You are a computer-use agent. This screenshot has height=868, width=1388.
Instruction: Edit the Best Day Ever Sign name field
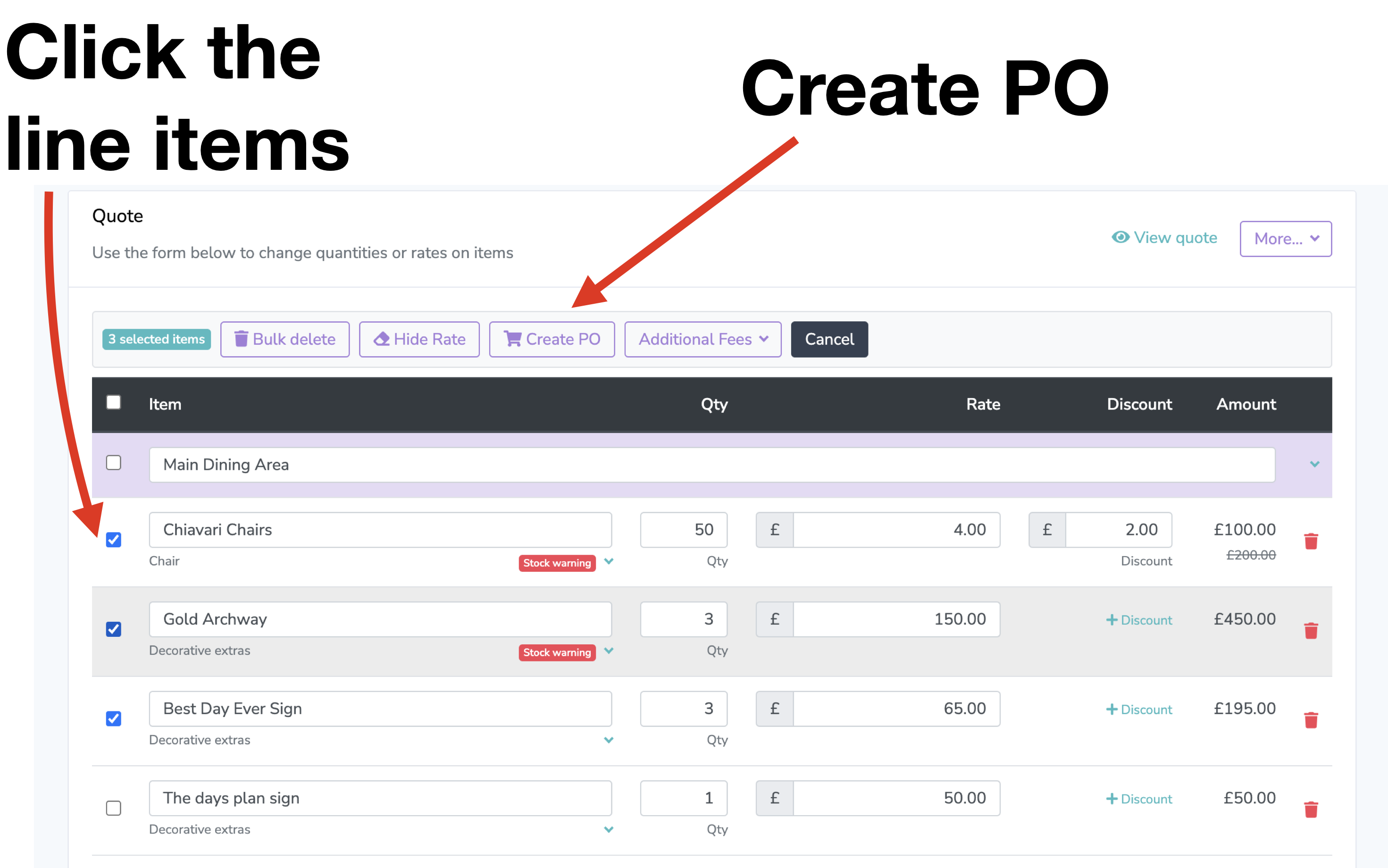point(380,709)
